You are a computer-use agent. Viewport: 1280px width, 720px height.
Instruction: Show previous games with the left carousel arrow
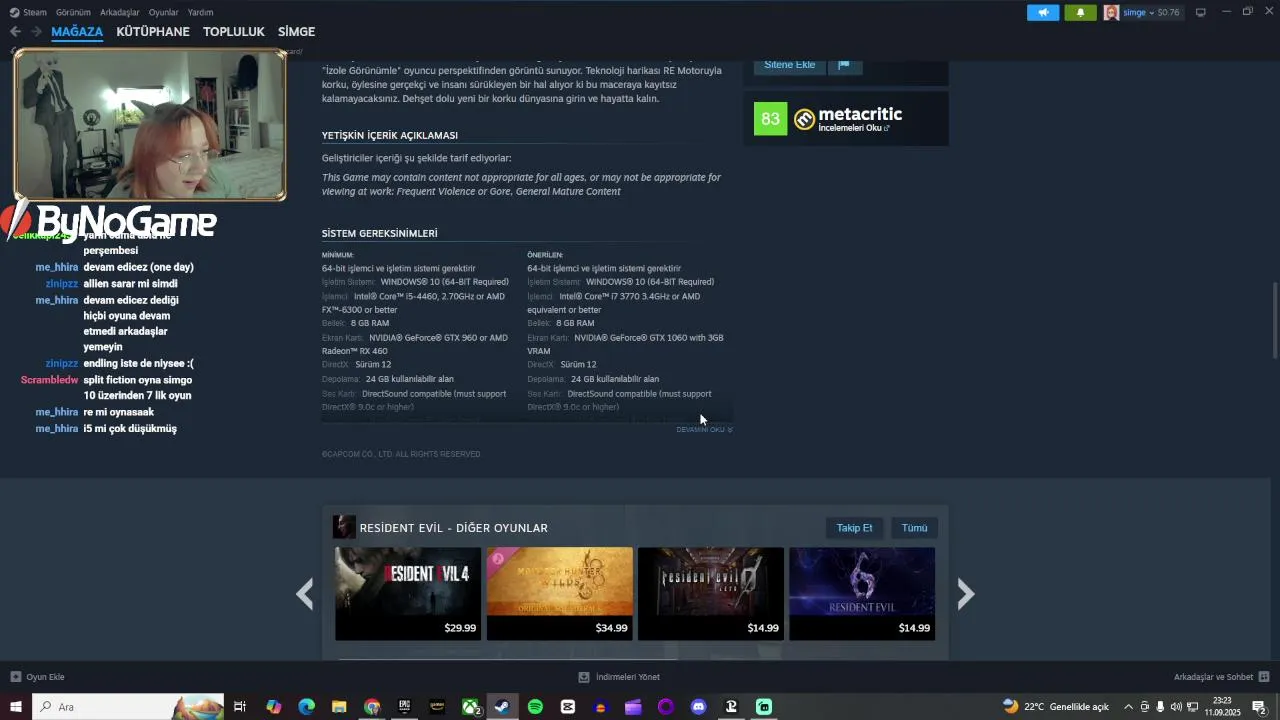coord(305,594)
